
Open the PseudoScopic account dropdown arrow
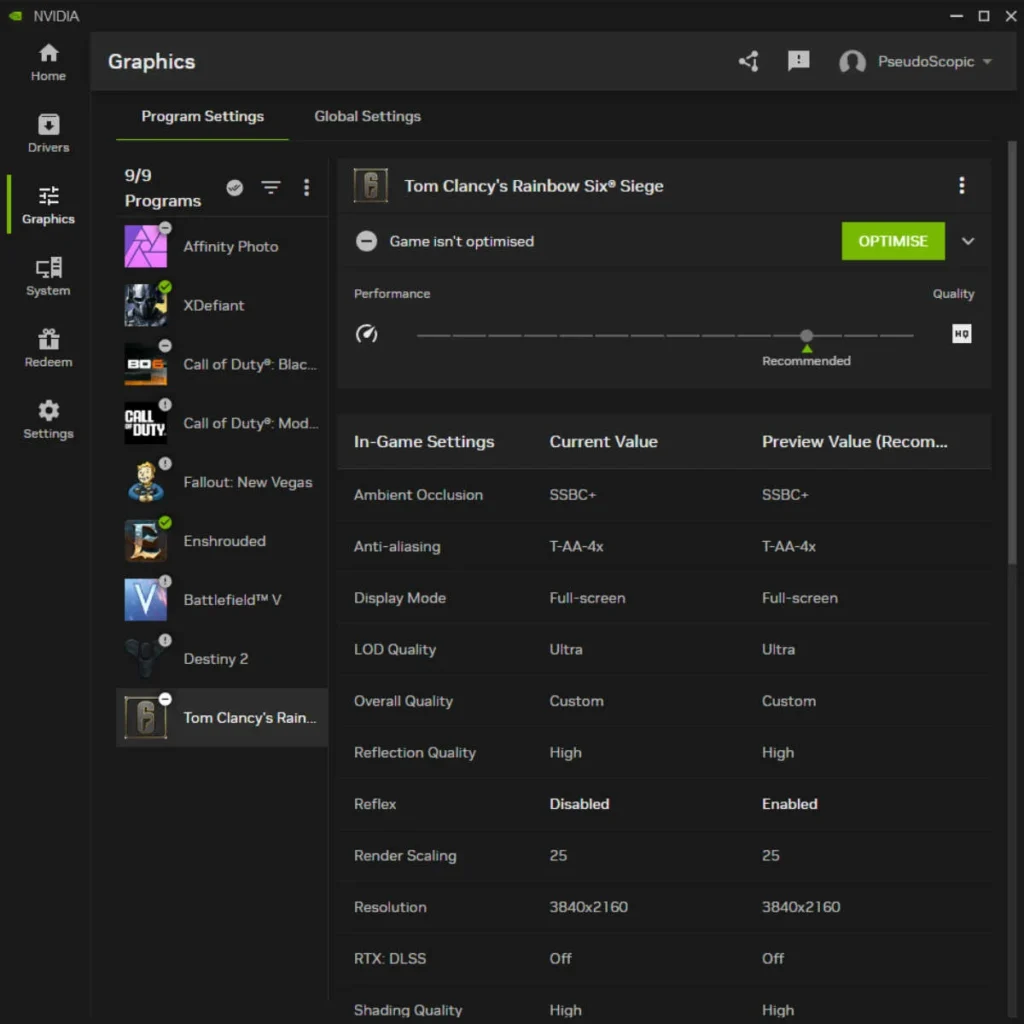pos(987,61)
